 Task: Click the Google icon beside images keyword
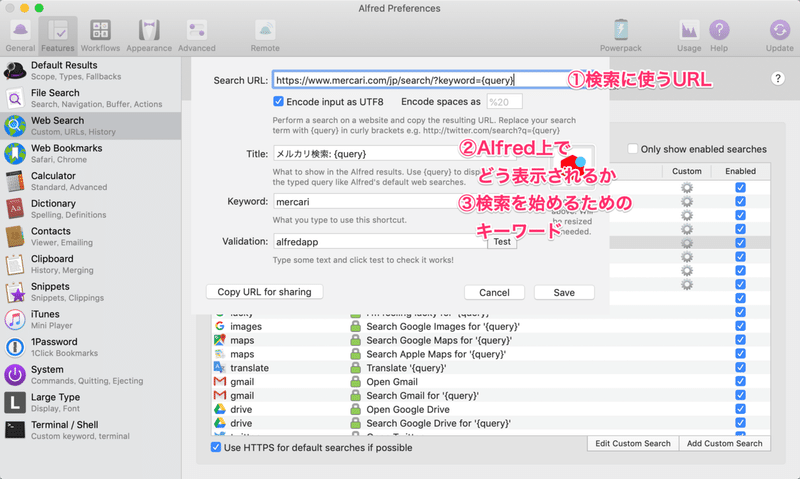click(219, 325)
